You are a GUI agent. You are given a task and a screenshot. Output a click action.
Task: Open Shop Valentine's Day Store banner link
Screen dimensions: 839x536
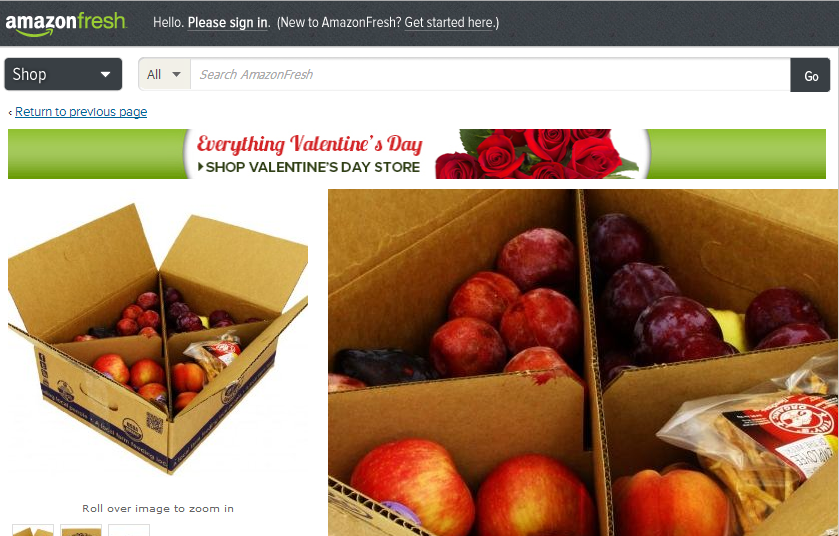tap(312, 167)
